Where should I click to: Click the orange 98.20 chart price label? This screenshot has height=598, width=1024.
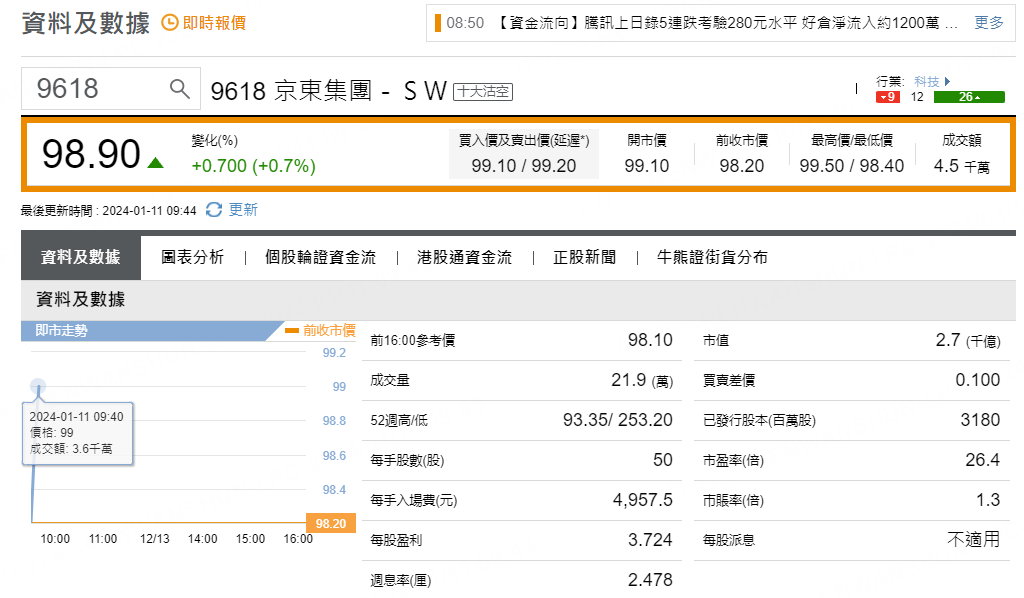tap(331, 524)
